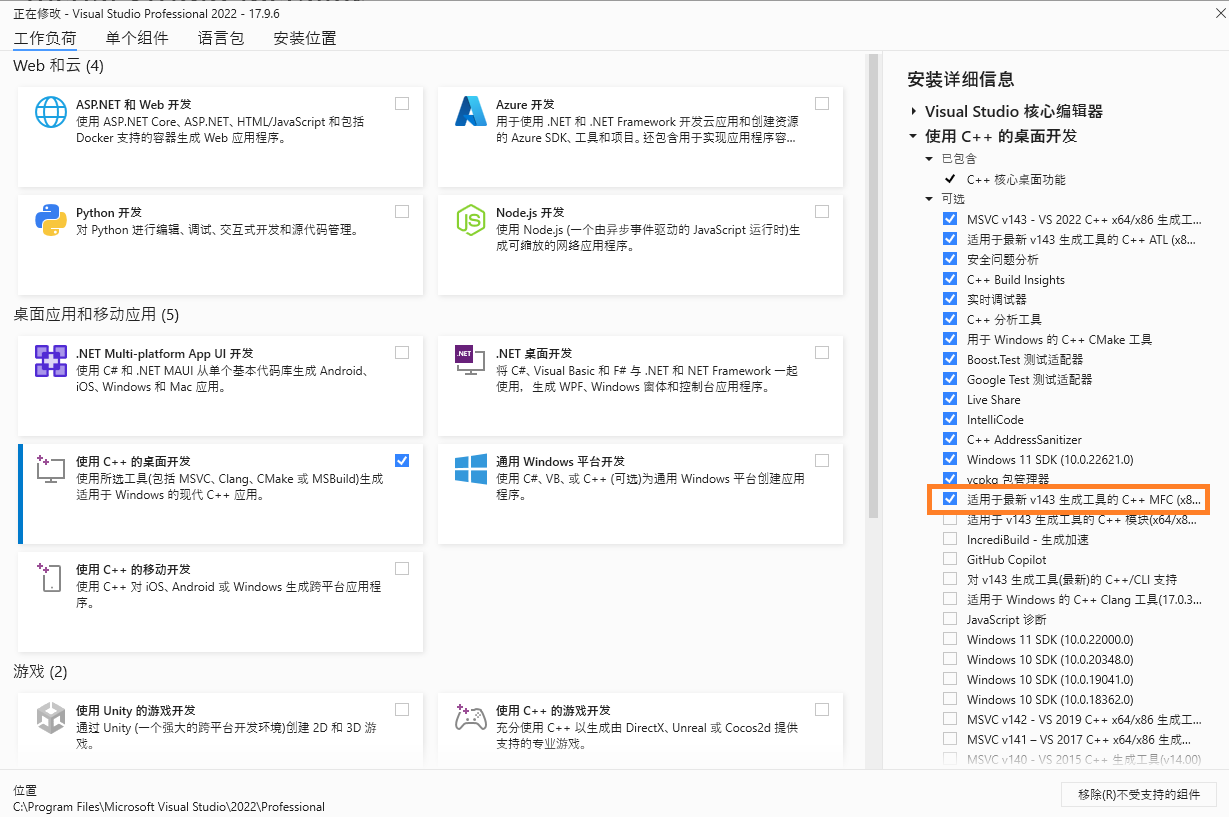Viewport: 1229px width, 817px height.
Task: Select the .NET desktop development workload card
Action: (x=640, y=385)
